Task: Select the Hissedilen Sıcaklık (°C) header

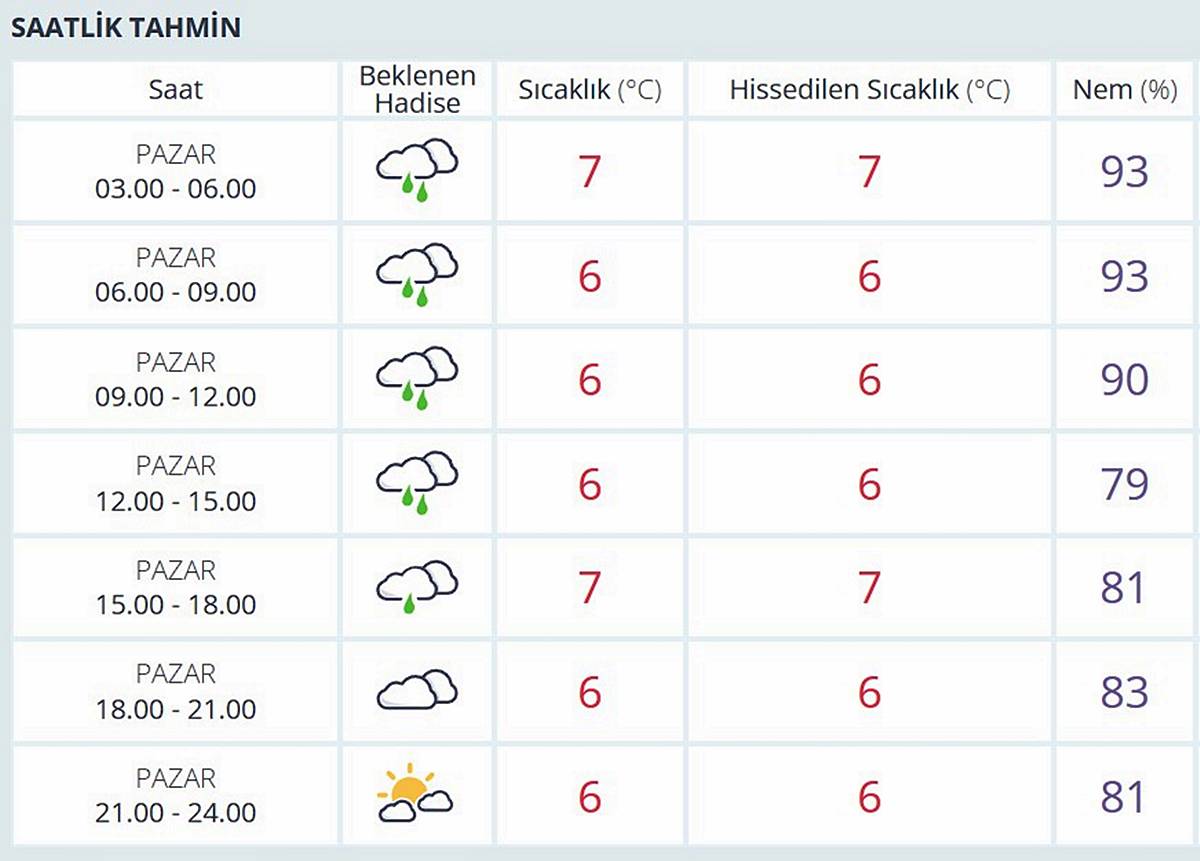Action: coord(869,89)
